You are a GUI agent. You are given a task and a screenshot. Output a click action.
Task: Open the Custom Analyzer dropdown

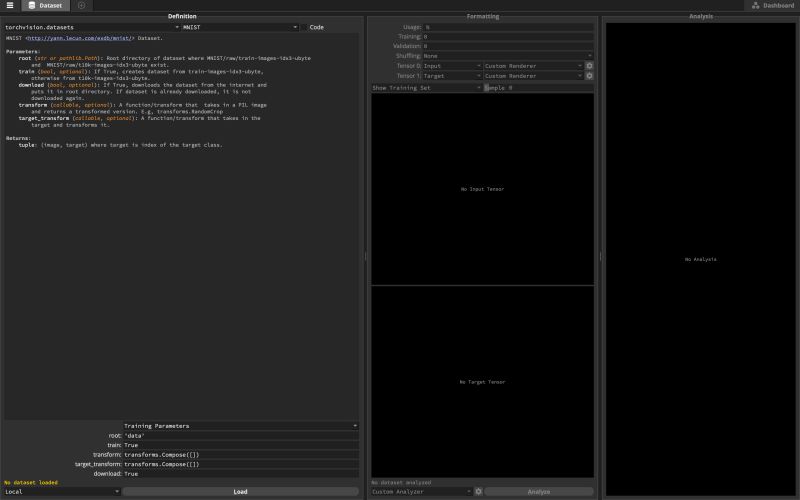click(x=421, y=492)
